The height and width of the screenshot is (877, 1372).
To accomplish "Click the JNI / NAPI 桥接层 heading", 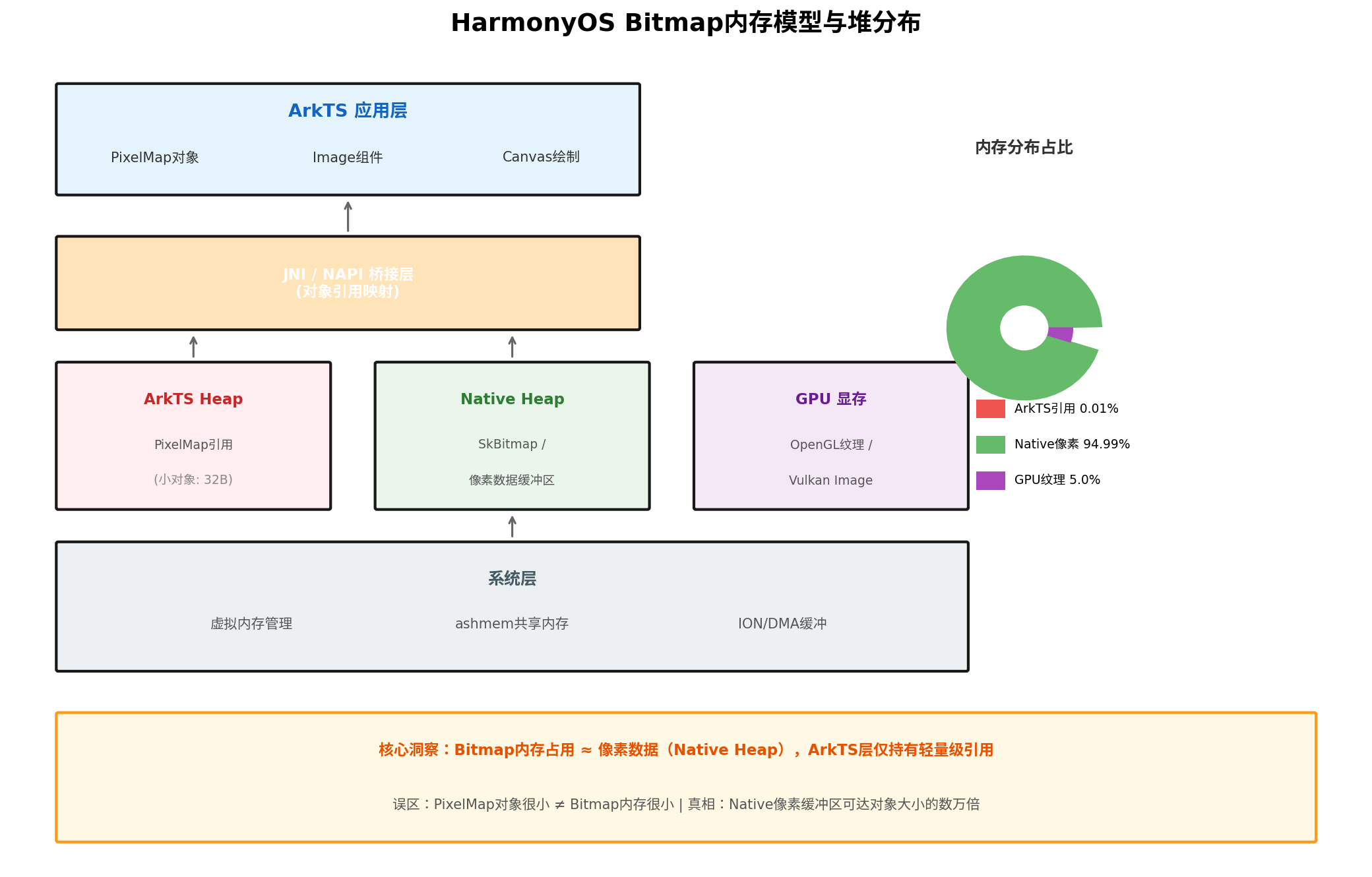I will coord(348,274).
